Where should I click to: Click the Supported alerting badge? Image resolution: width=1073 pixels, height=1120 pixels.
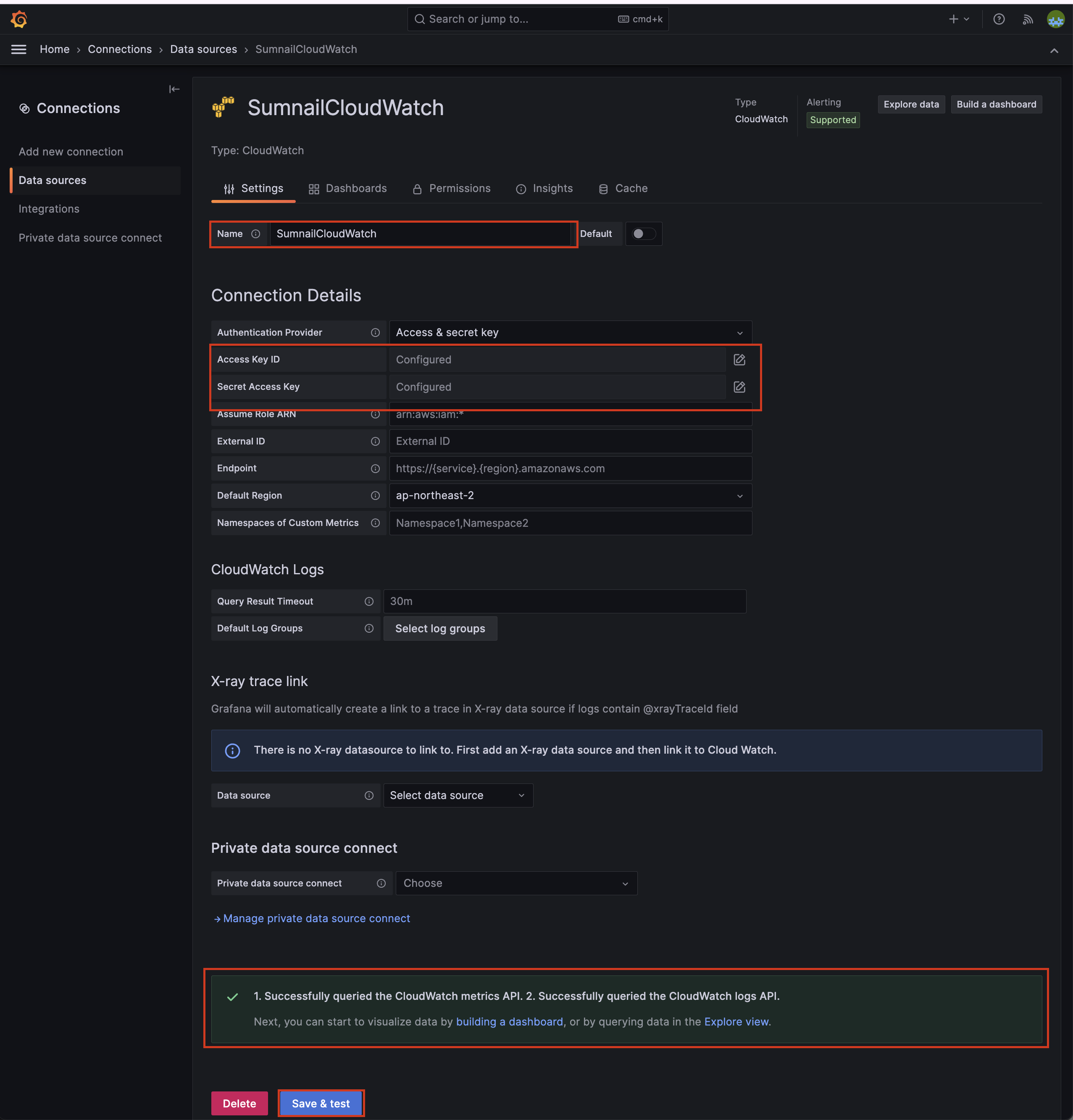pos(833,120)
